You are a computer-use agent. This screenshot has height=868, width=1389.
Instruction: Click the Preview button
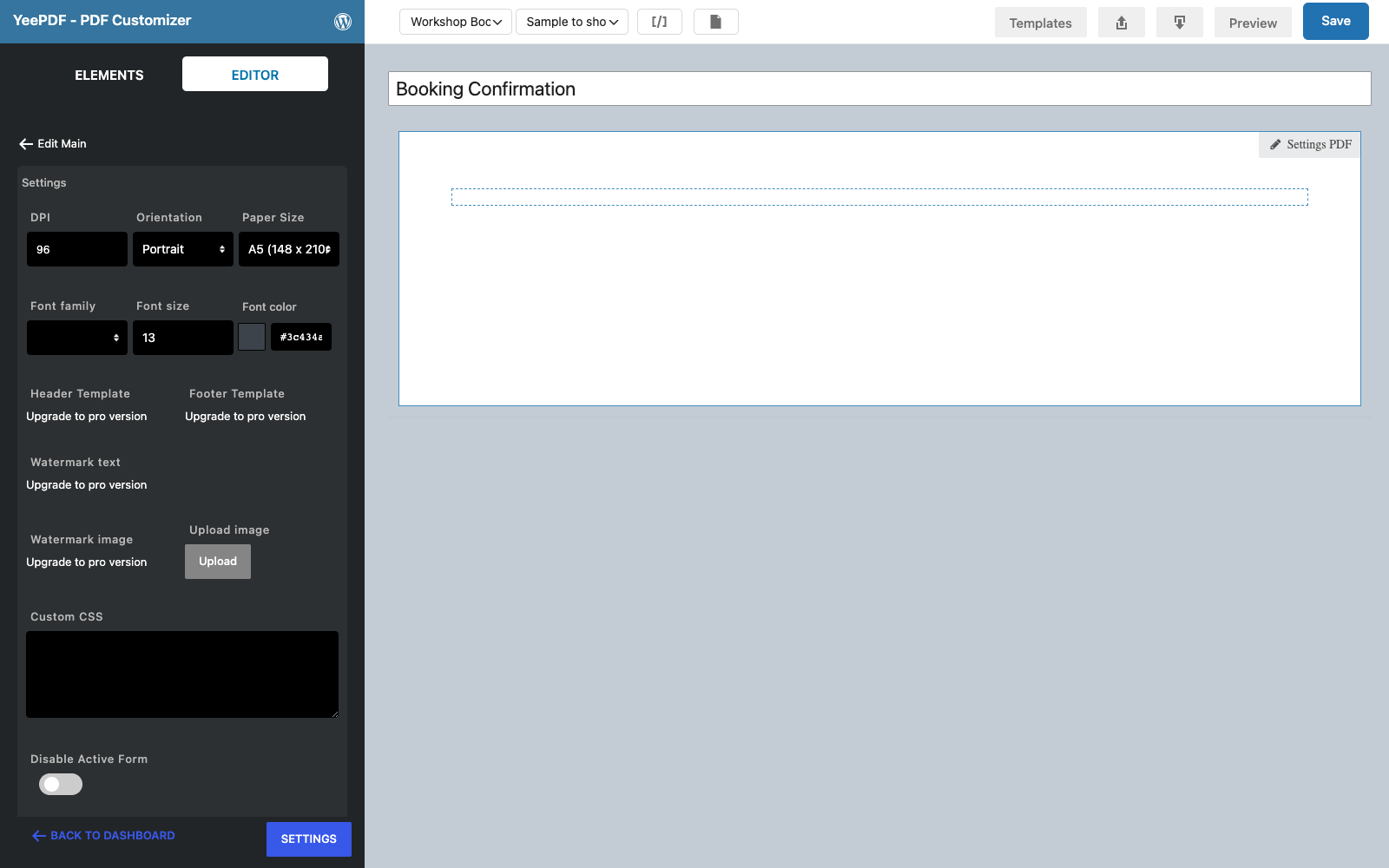pyautogui.click(x=1253, y=23)
